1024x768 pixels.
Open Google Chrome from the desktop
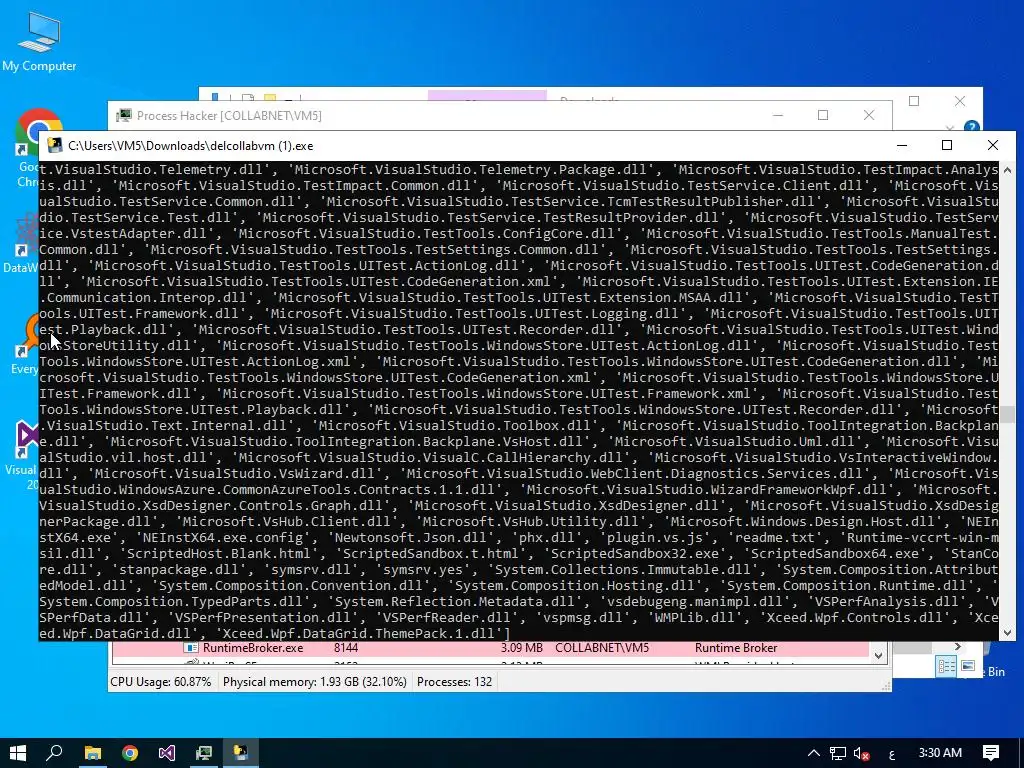pos(27,149)
